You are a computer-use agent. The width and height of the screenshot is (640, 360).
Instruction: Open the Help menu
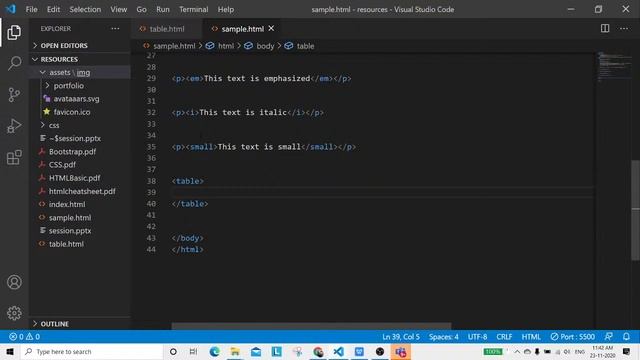tap(226, 9)
